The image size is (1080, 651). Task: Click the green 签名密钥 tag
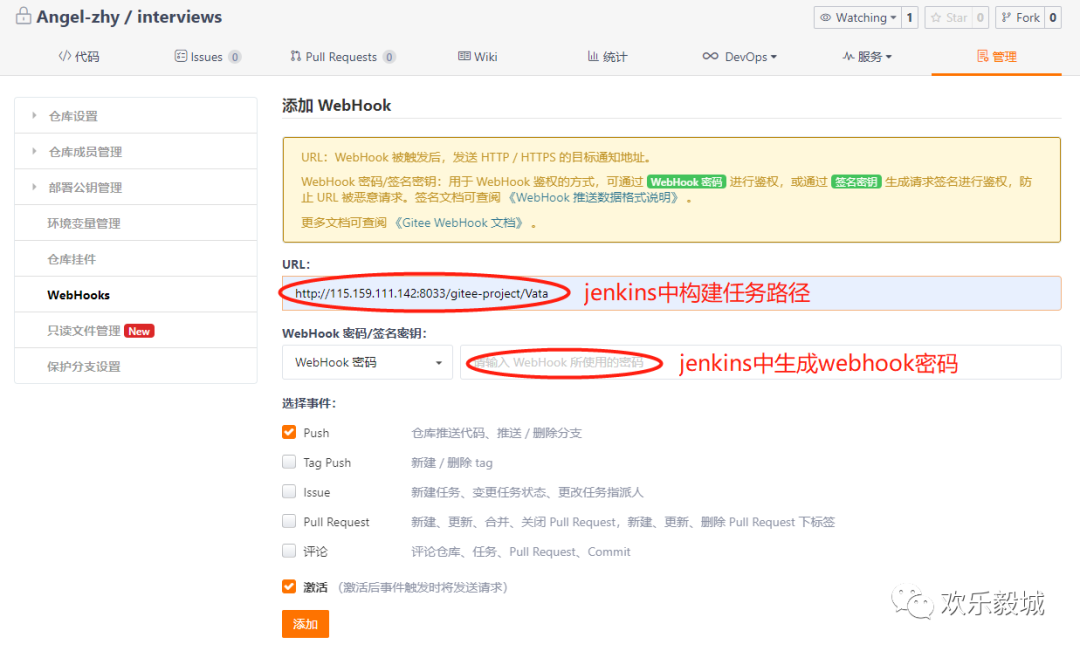pyautogui.click(x=856, y=182)
